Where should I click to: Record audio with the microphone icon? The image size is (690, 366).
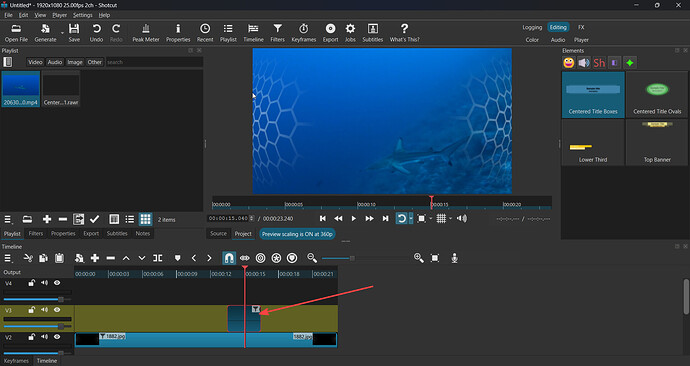[x=455, y=258]
